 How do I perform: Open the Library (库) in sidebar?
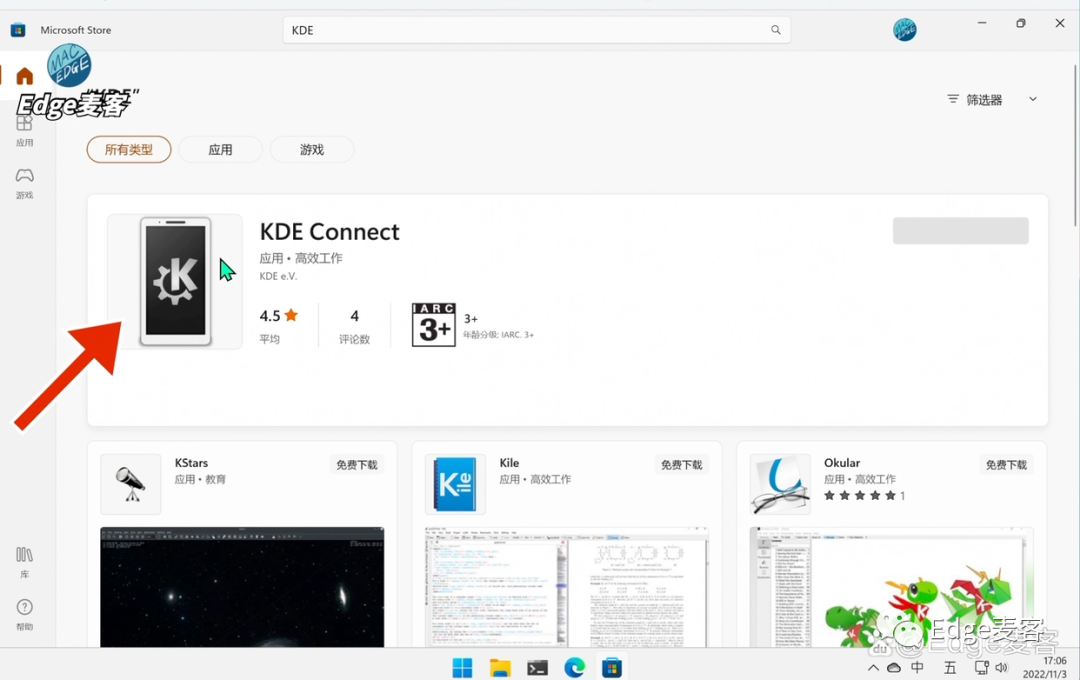24,561
